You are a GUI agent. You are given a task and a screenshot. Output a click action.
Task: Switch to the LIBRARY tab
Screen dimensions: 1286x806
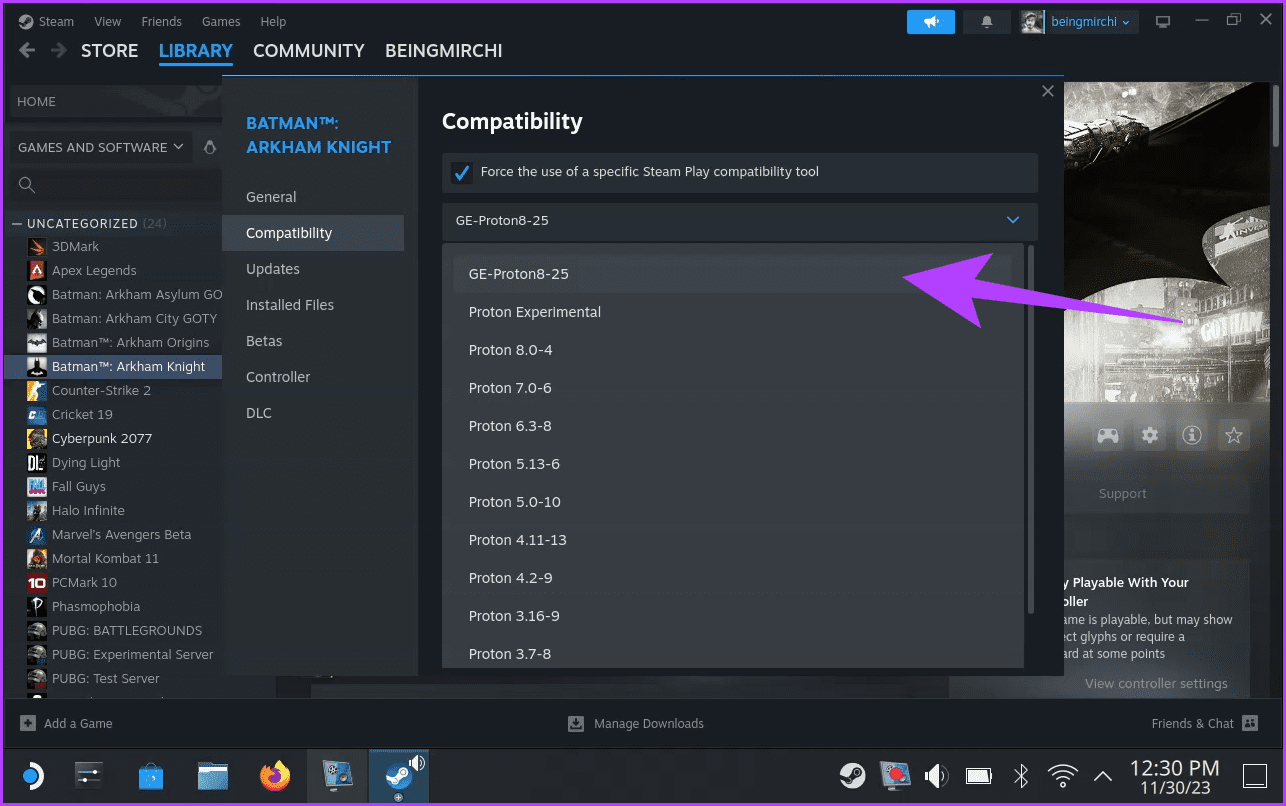[x=195, y=50]
